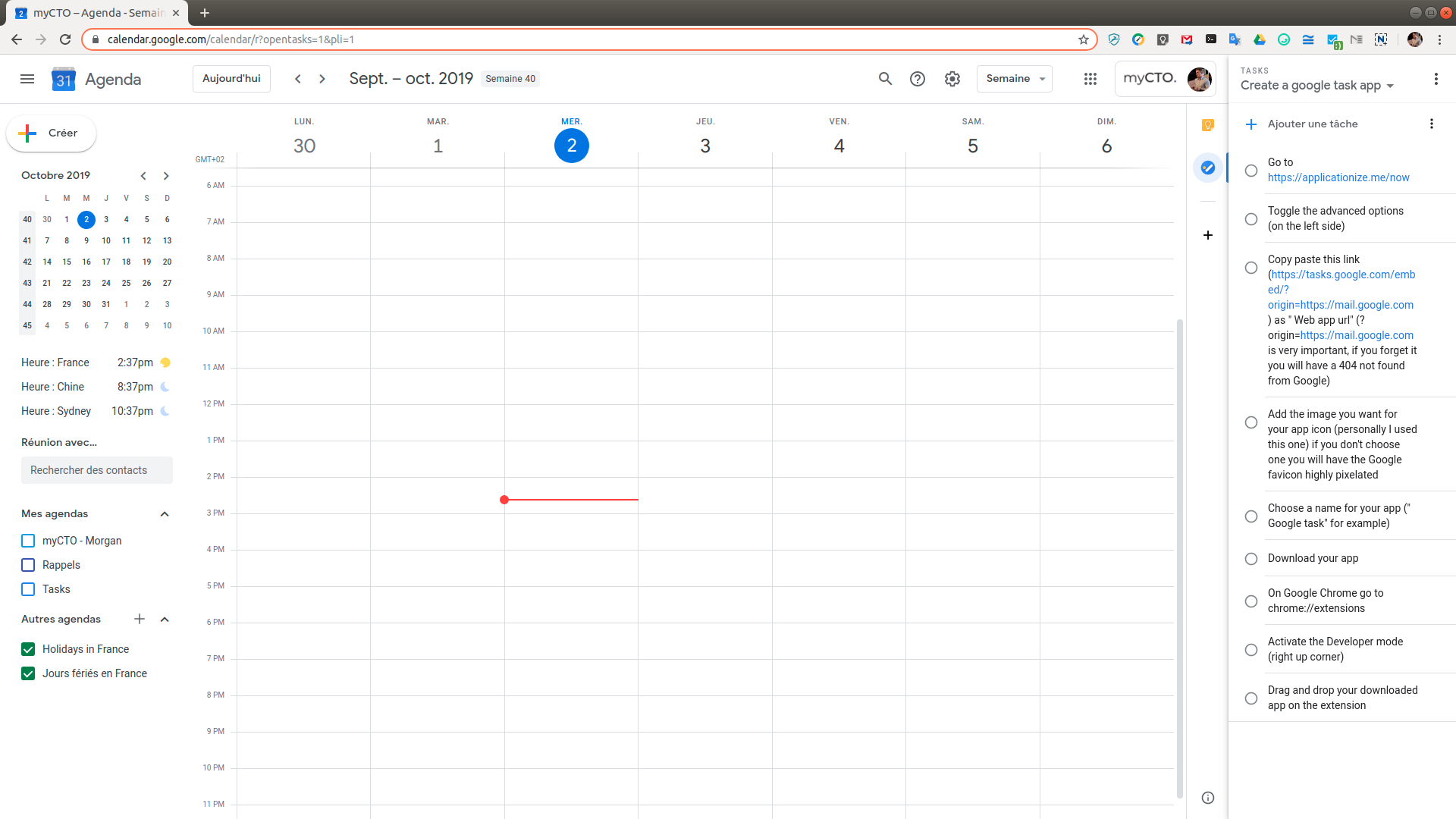
Task: Uncheck Jours fériés en France calendar
Action: click(28, 673)
